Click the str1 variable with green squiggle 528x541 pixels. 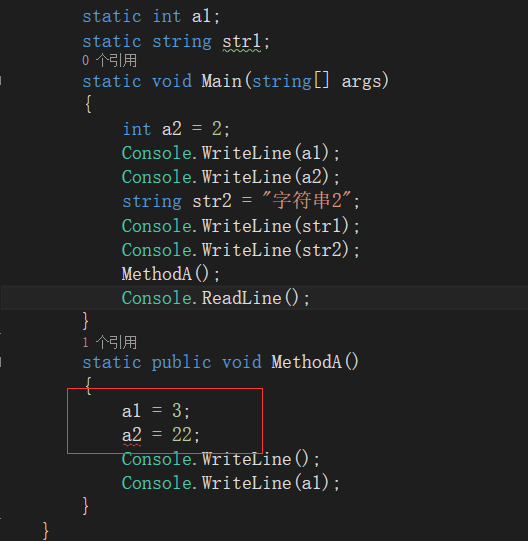242,42
